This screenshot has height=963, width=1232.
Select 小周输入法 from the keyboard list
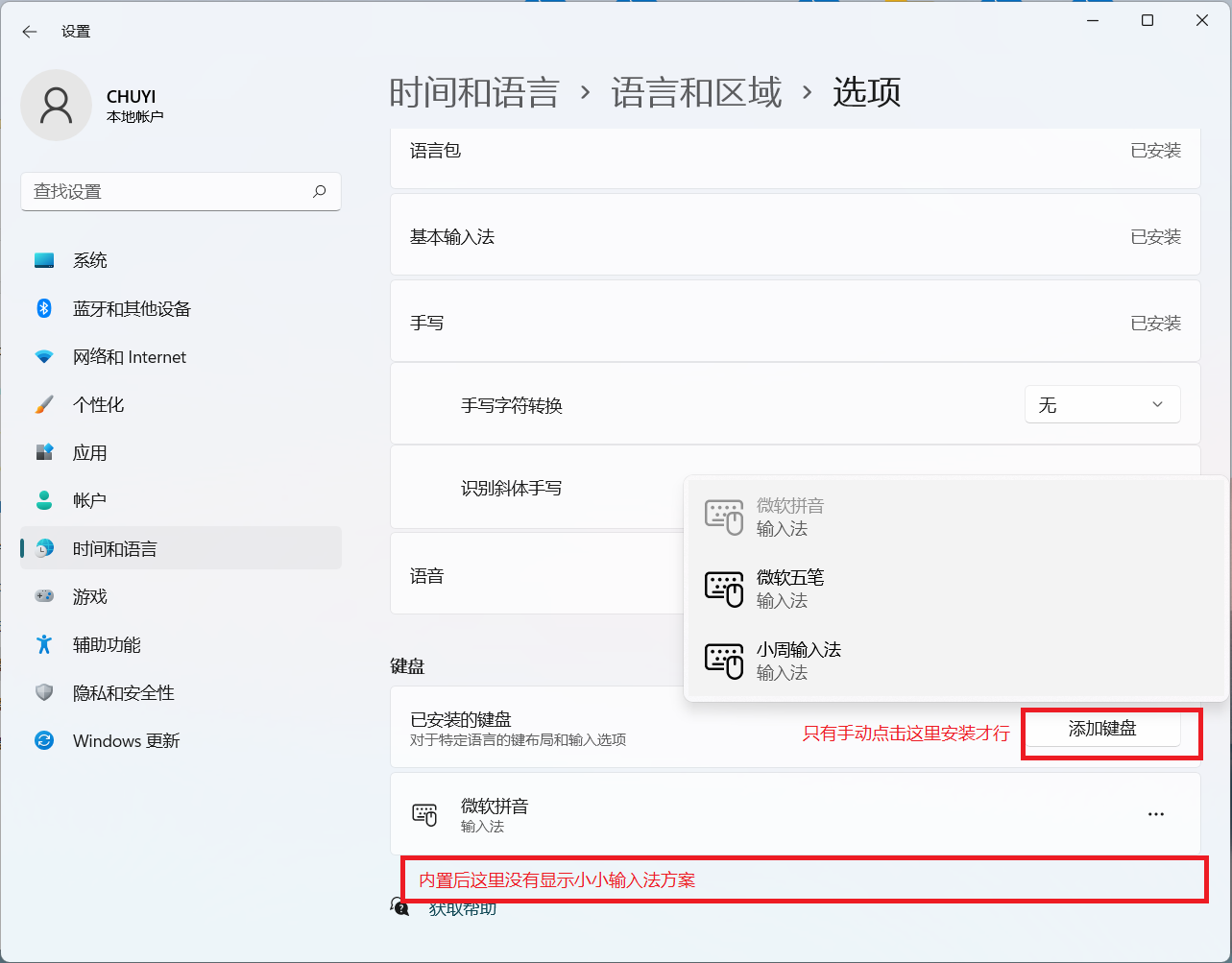coord(956,661)
